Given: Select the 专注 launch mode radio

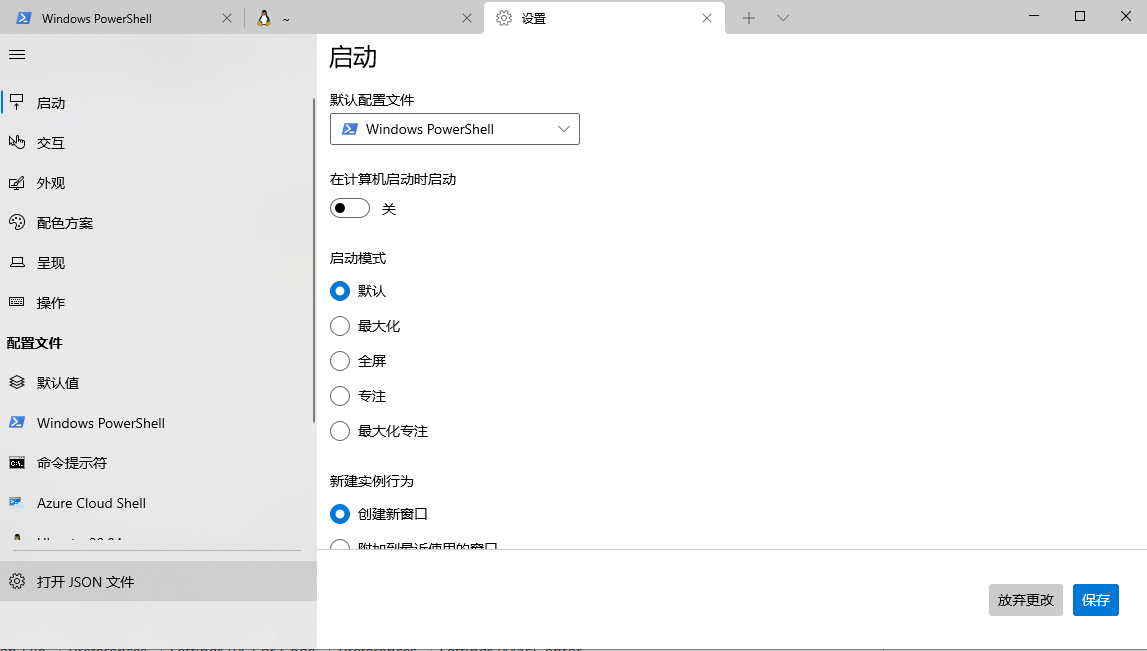Looking at the screenshot, I should click(x=339, y=396).
